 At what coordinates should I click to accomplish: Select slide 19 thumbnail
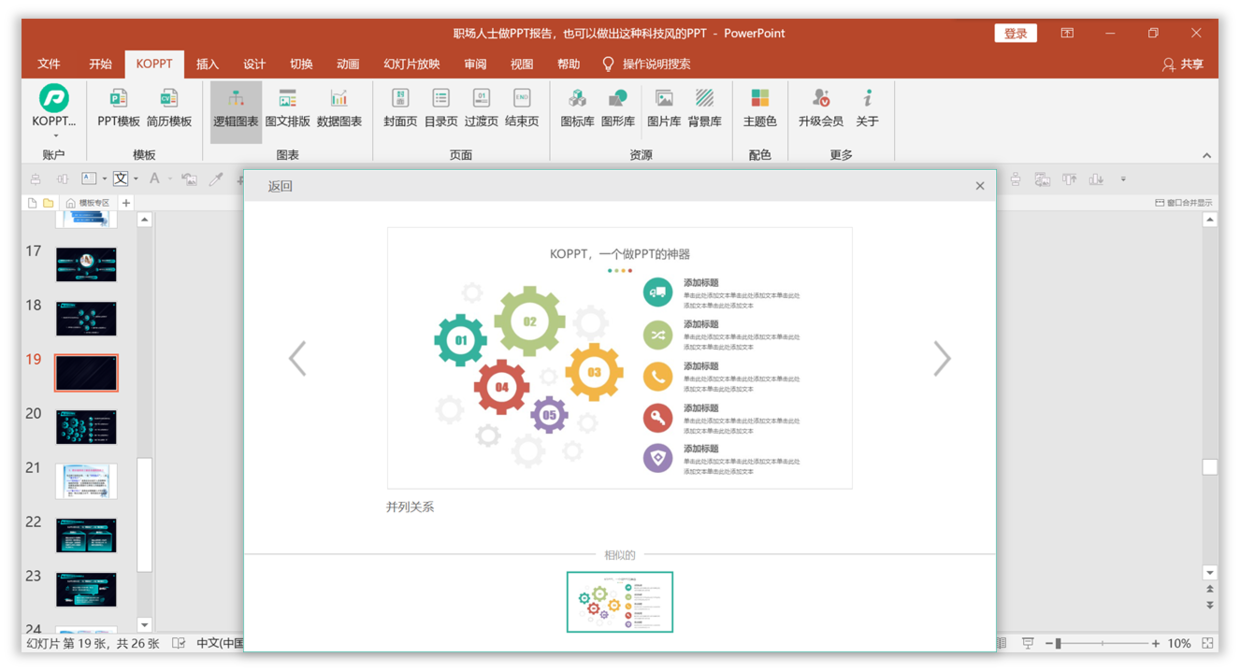86,372
